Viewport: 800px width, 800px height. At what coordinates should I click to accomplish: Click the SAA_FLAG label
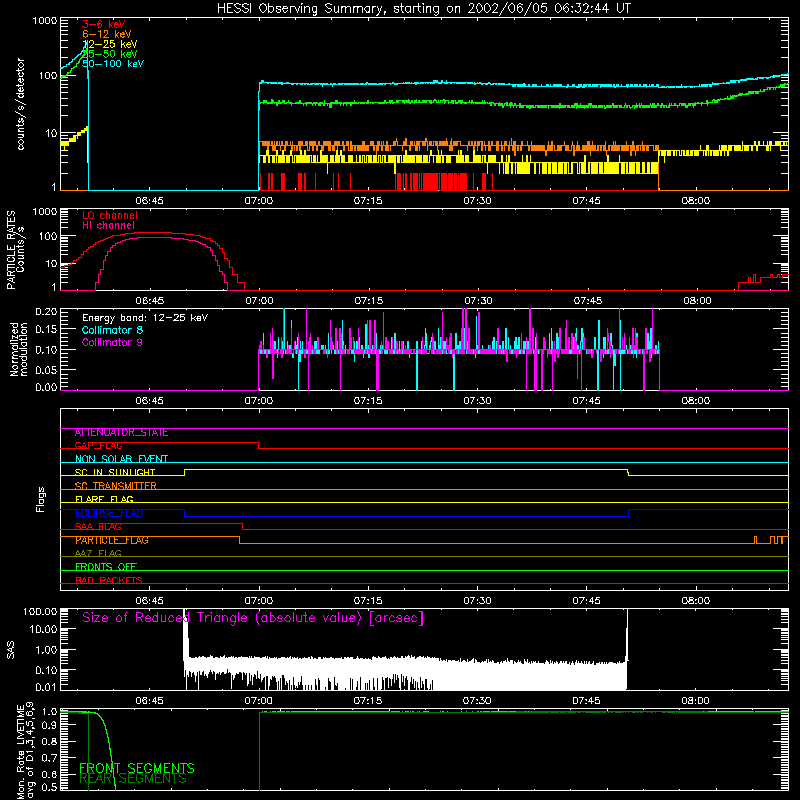98,527
